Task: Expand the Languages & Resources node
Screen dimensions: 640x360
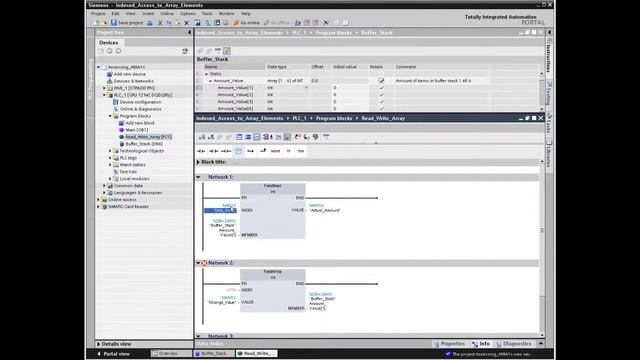Action: [104, 192]
